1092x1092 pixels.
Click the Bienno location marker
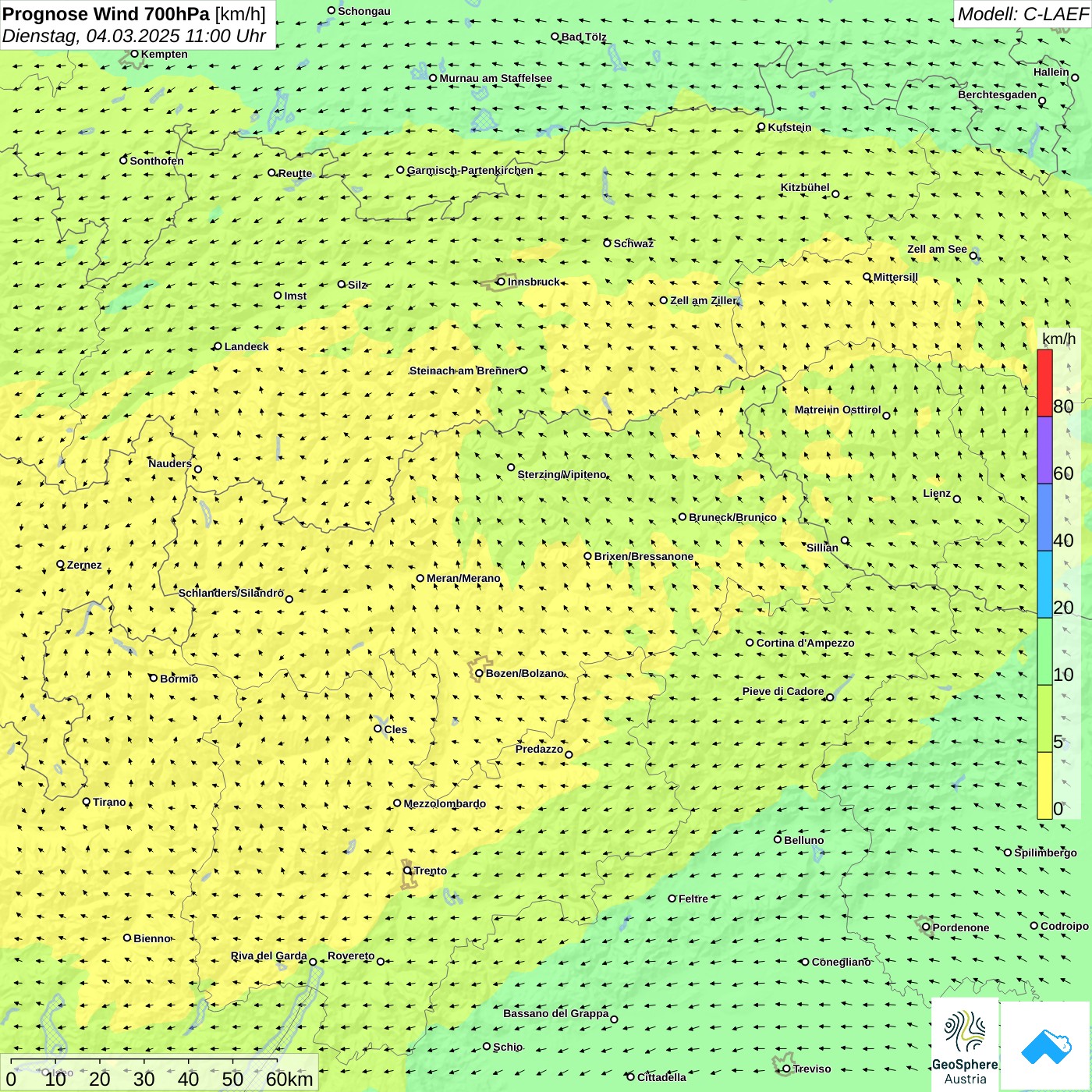pyautogui.click(x=127, y=938)
